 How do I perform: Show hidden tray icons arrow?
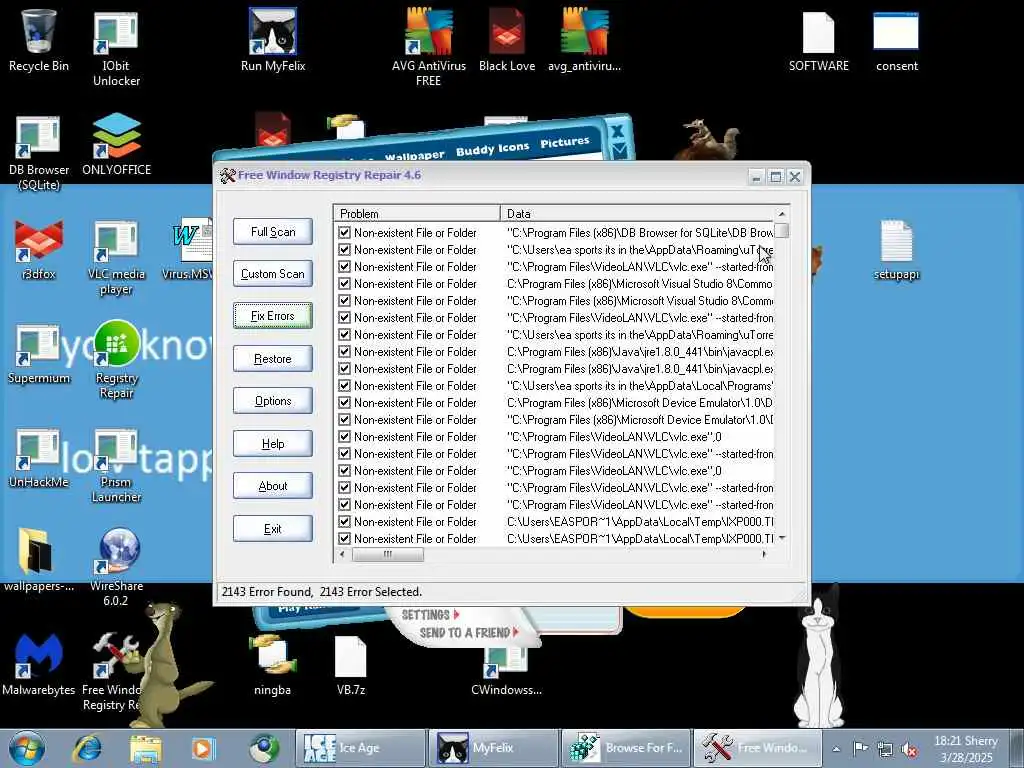837,749
